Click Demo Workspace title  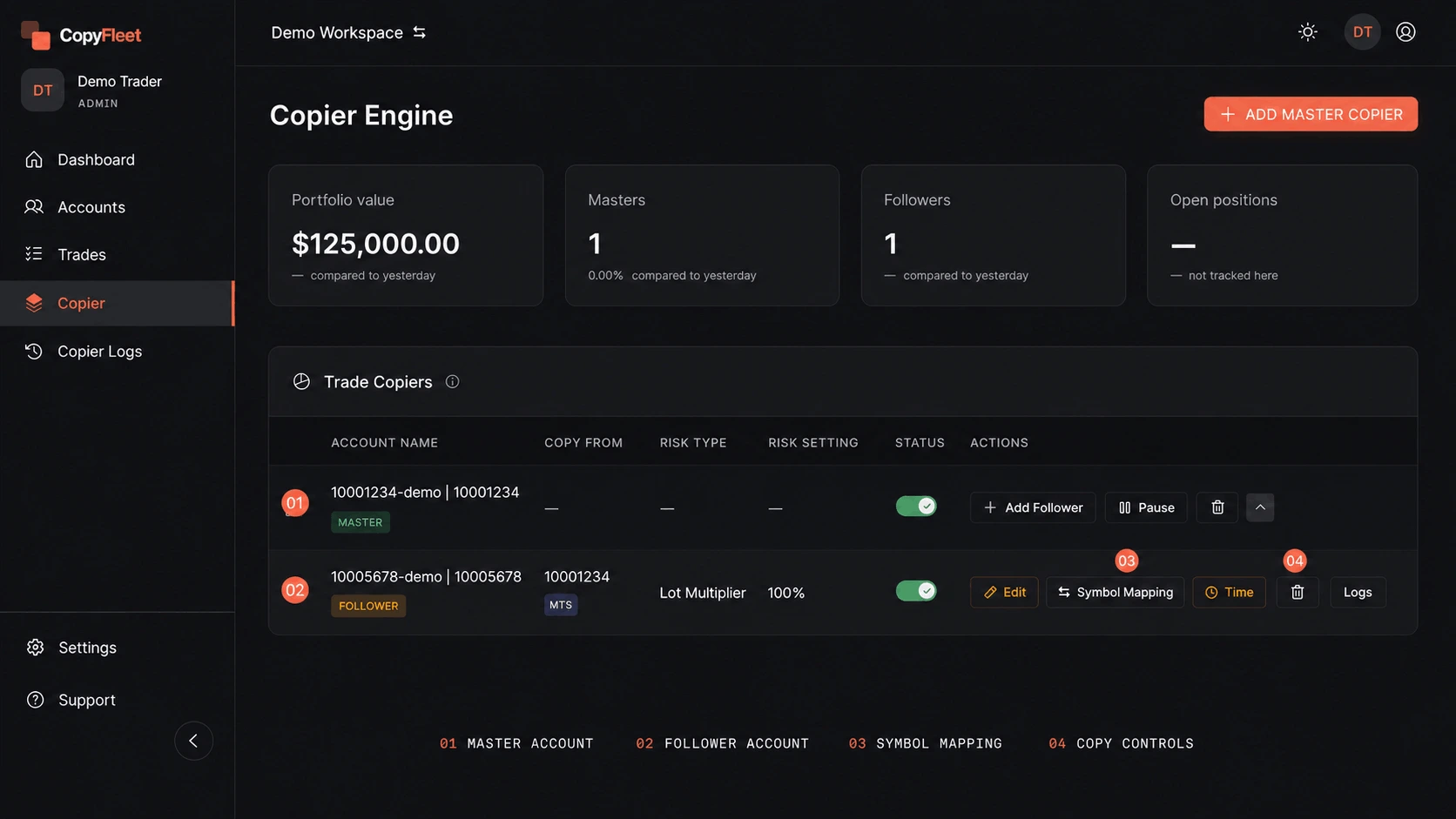(337, 33)
